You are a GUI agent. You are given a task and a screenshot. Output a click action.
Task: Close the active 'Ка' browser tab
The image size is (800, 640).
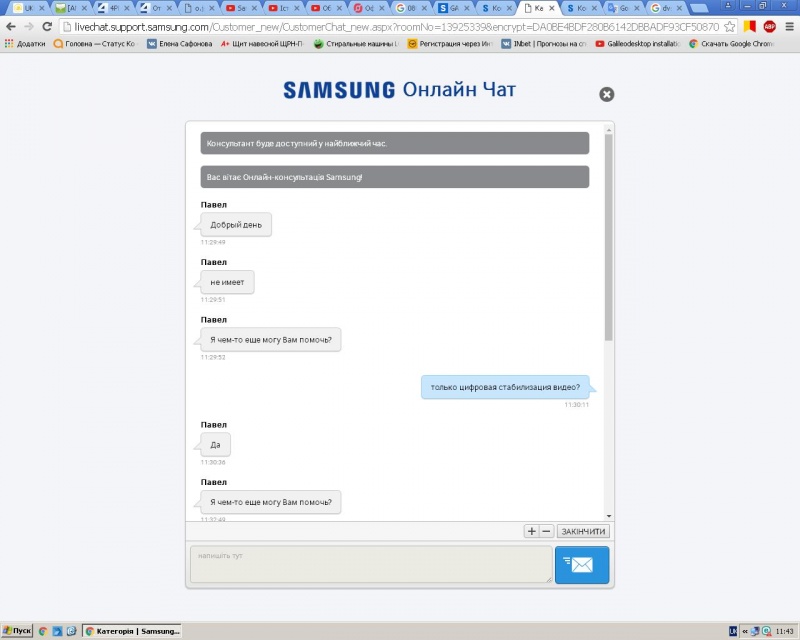tap(552, 8)
